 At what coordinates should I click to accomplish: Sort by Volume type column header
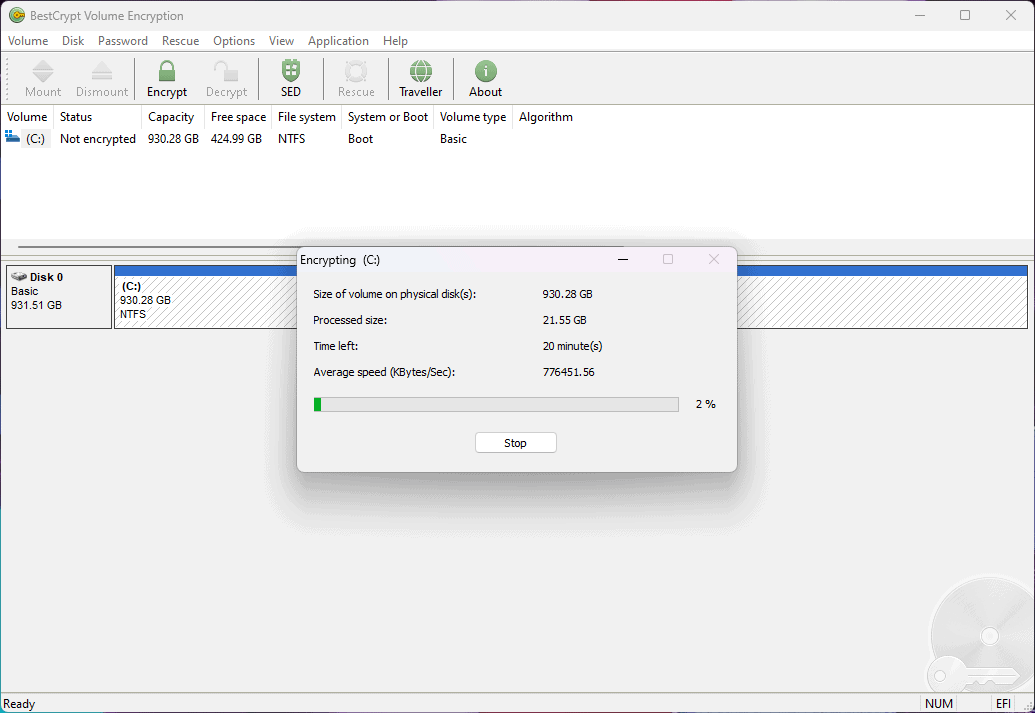pyautogui.click(x=473, y=117)
